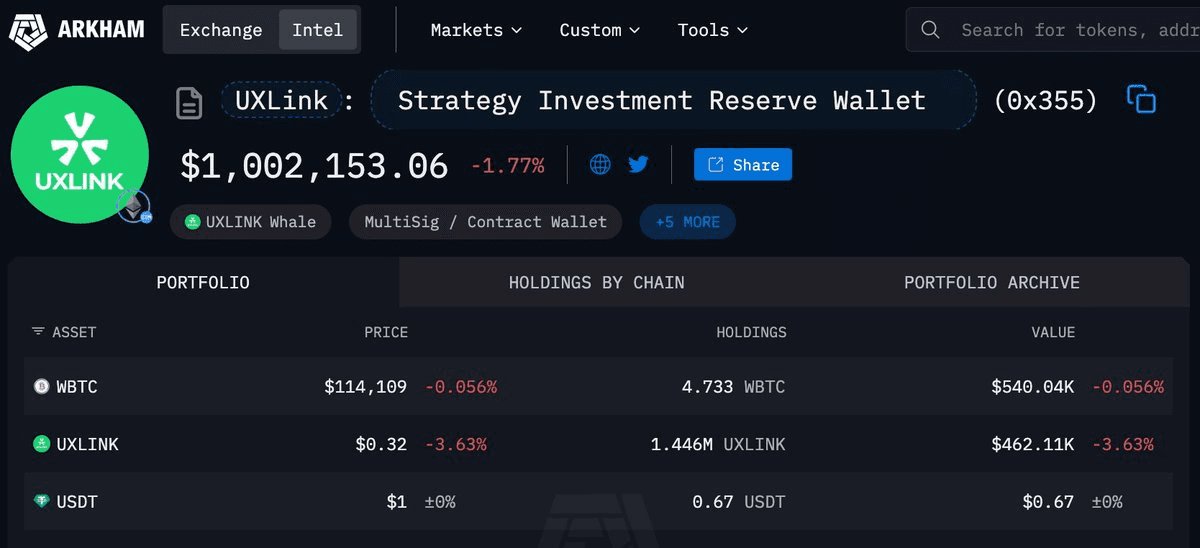Click the -1.77% portfolio change
The image size is (1200, 548).
point(507,166)
